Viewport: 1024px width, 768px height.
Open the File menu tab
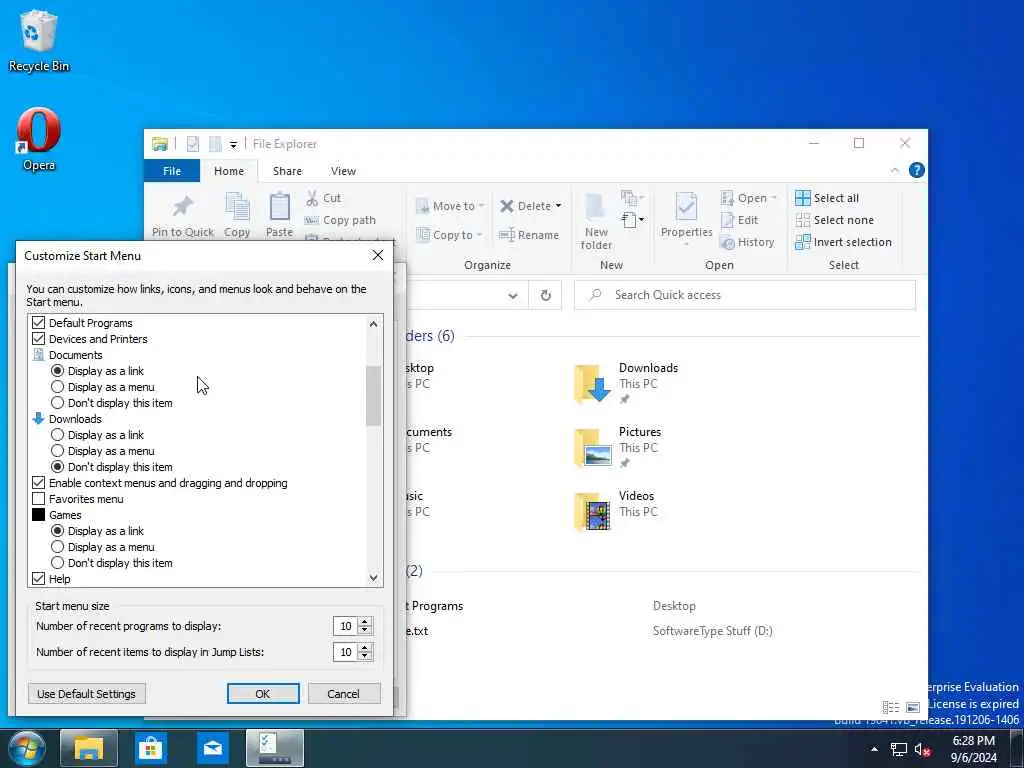click(x=172, y=171)
